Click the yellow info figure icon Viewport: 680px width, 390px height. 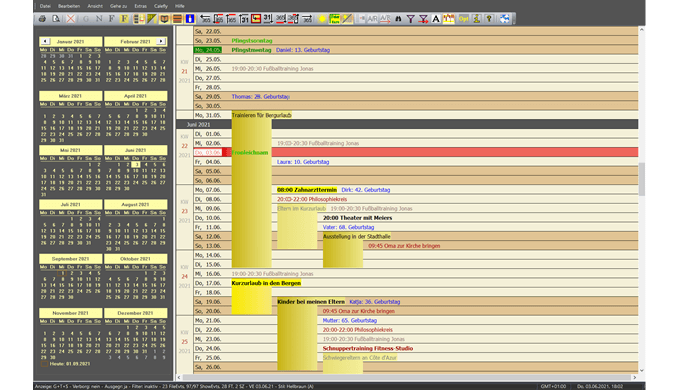(x=477, y=19)
